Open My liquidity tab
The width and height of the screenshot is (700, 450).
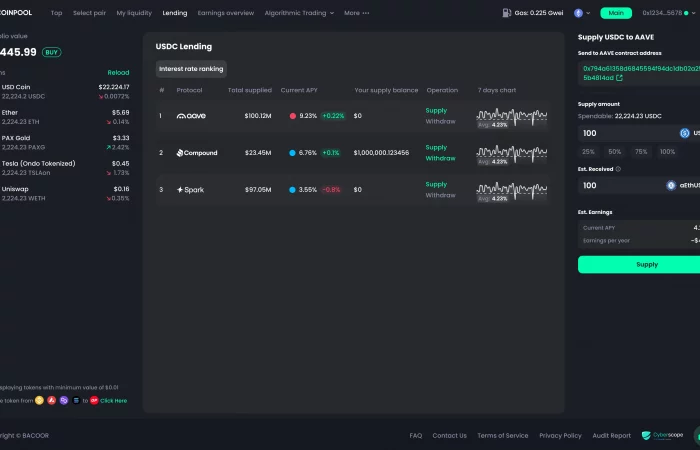coord(134,13)
